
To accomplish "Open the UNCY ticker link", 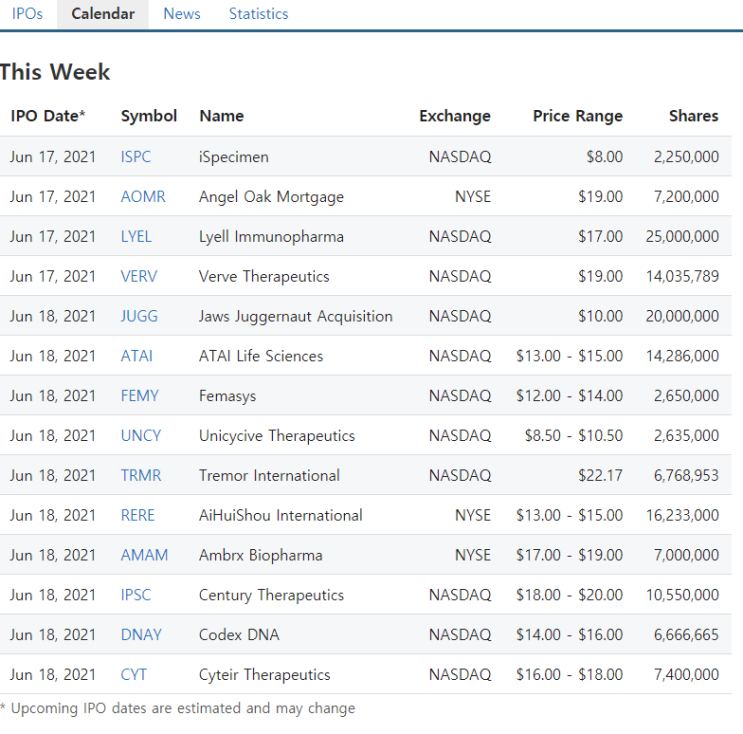I will (x=141, y=435).
